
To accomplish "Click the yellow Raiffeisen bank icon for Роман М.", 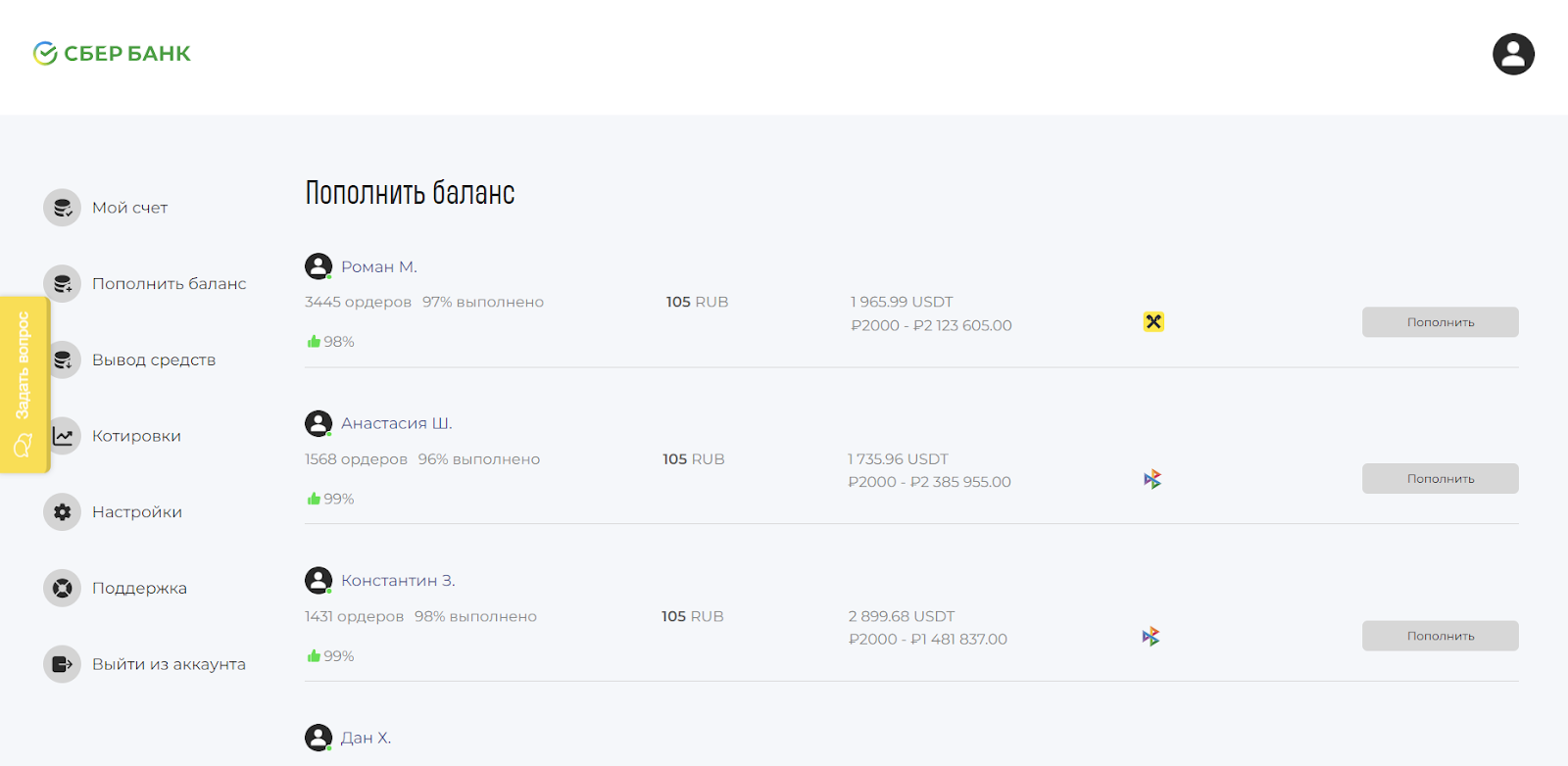I will pos(1153,321).
